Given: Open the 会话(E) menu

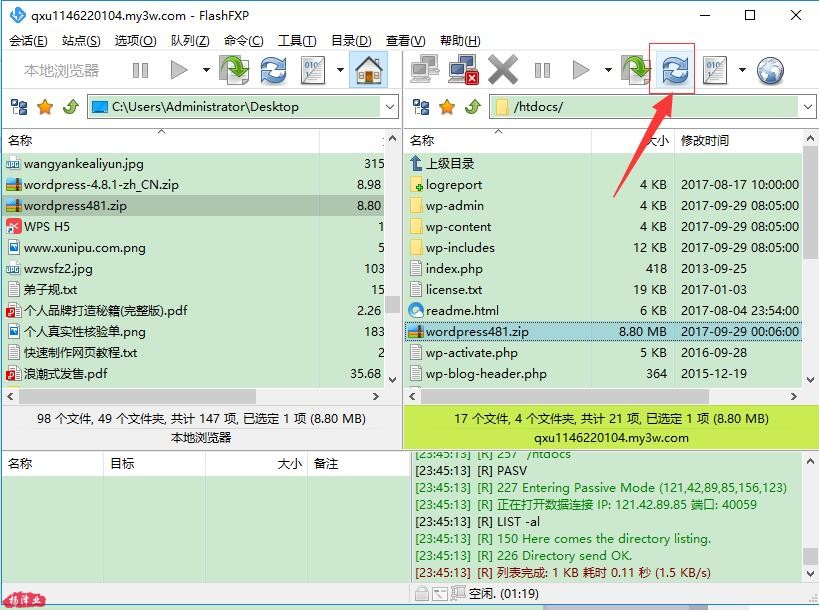Looking at the screenshot, I should click(28, 41).
